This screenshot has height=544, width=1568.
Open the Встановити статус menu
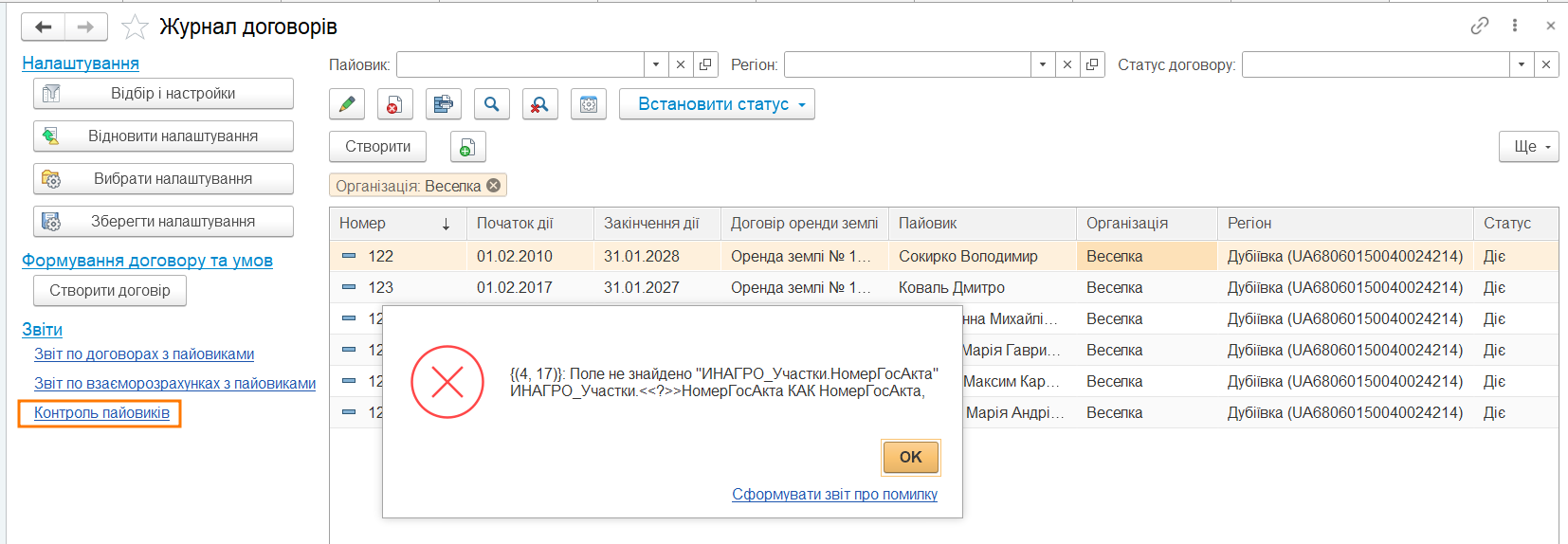717,104
